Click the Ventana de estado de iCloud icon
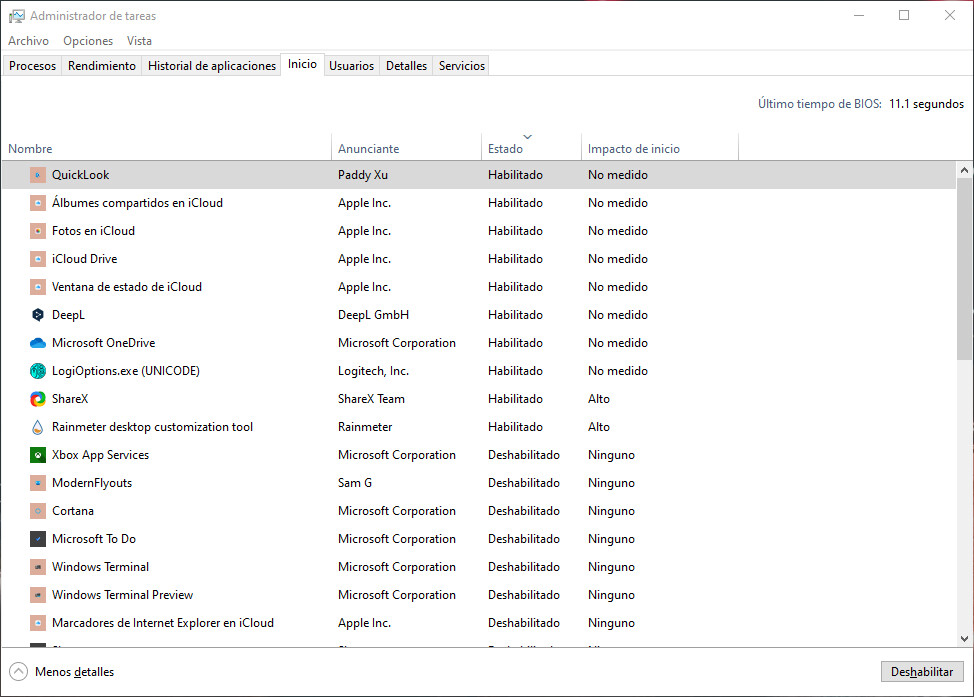 [38, 287]
